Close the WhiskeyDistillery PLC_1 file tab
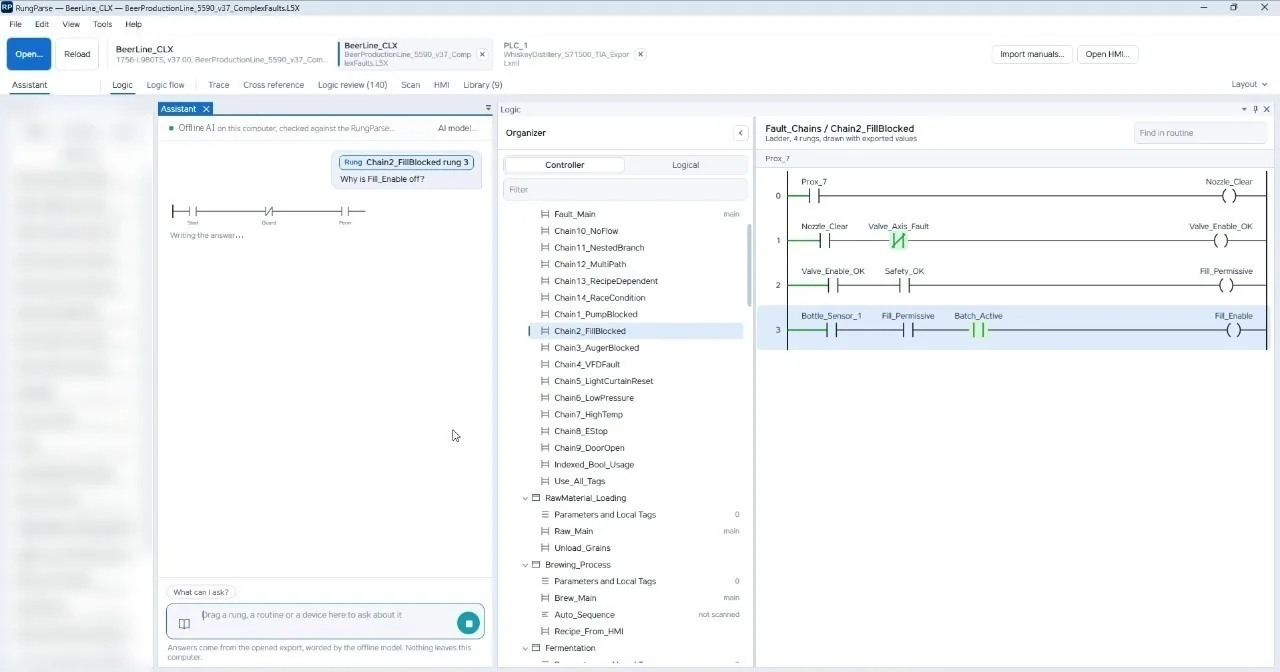The image size is (1280, 672). click(x=641, y=54)
